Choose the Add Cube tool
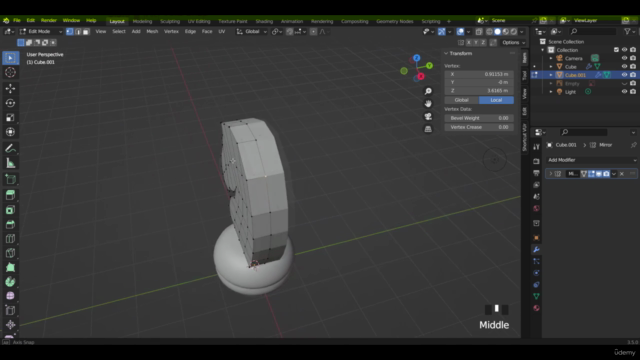 pos(10,179)
